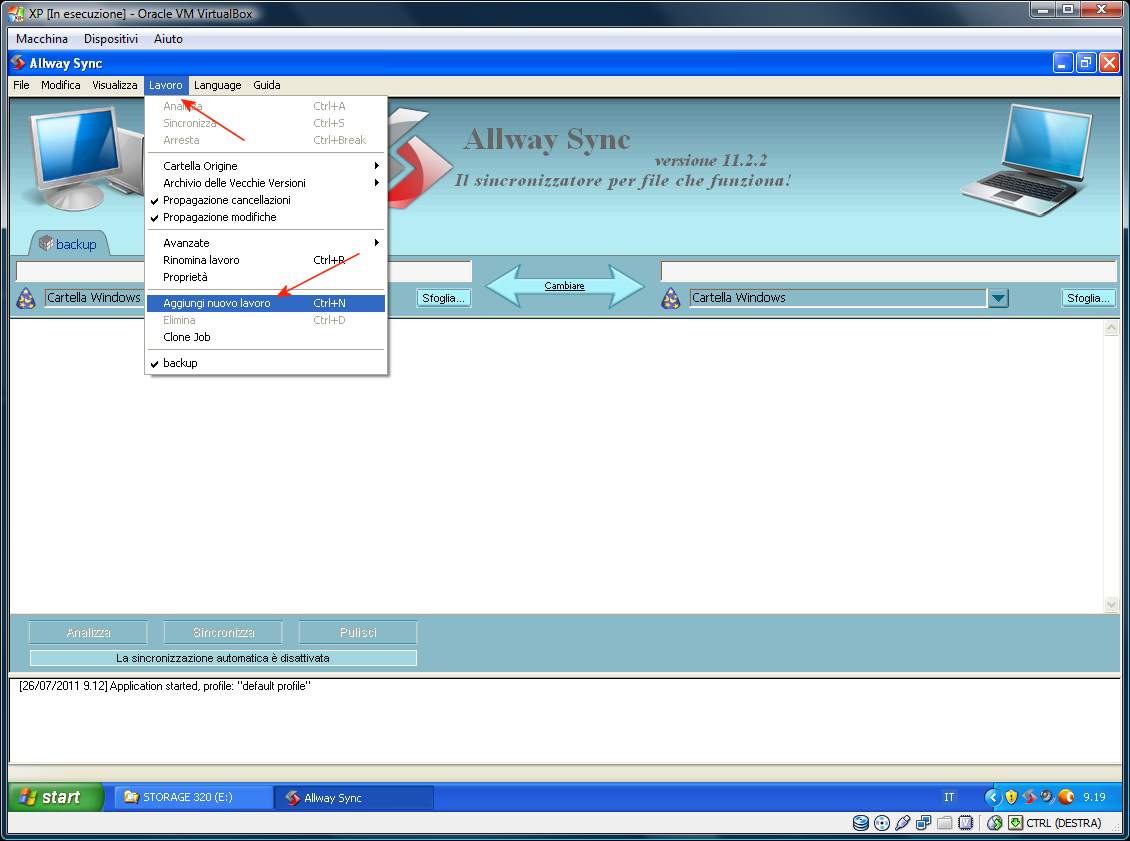Click the "Application started" log entry
The height and width of the screenshot is (841, 1130).
tap(165, 686)
